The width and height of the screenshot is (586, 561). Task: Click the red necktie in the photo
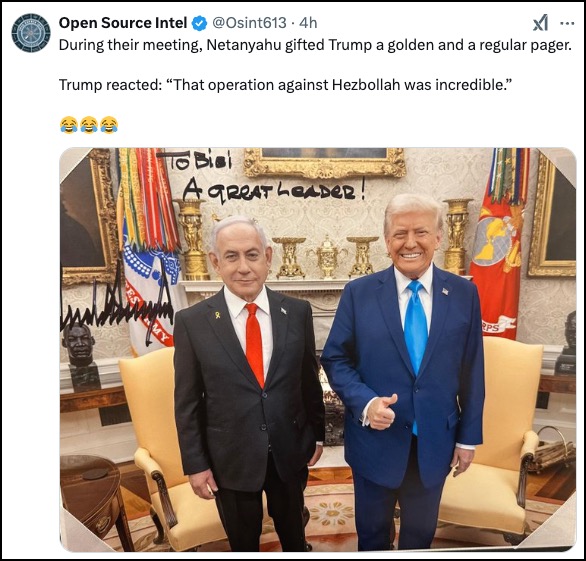point(255,345)
